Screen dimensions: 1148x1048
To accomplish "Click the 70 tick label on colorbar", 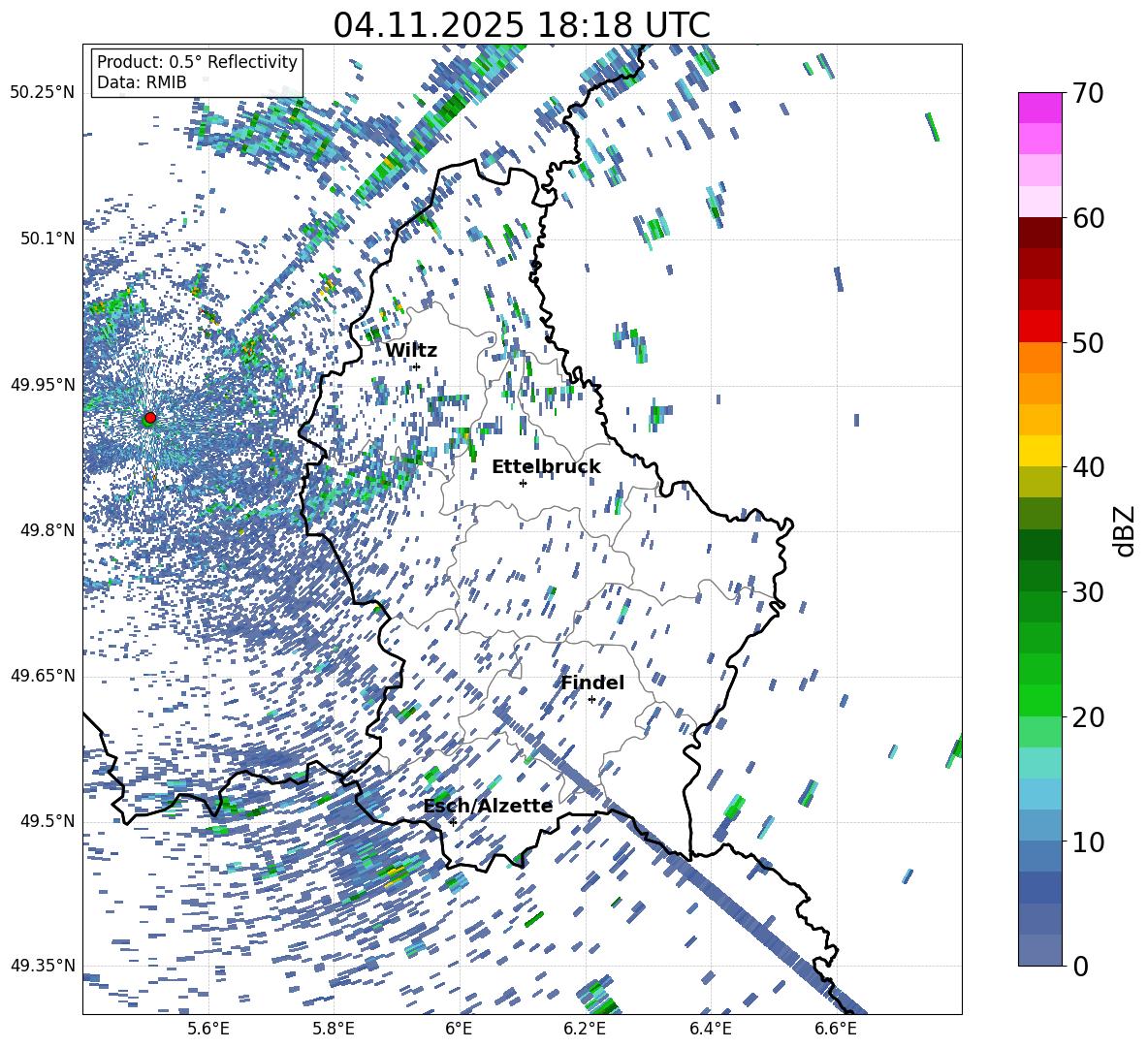I will 1088,93.
